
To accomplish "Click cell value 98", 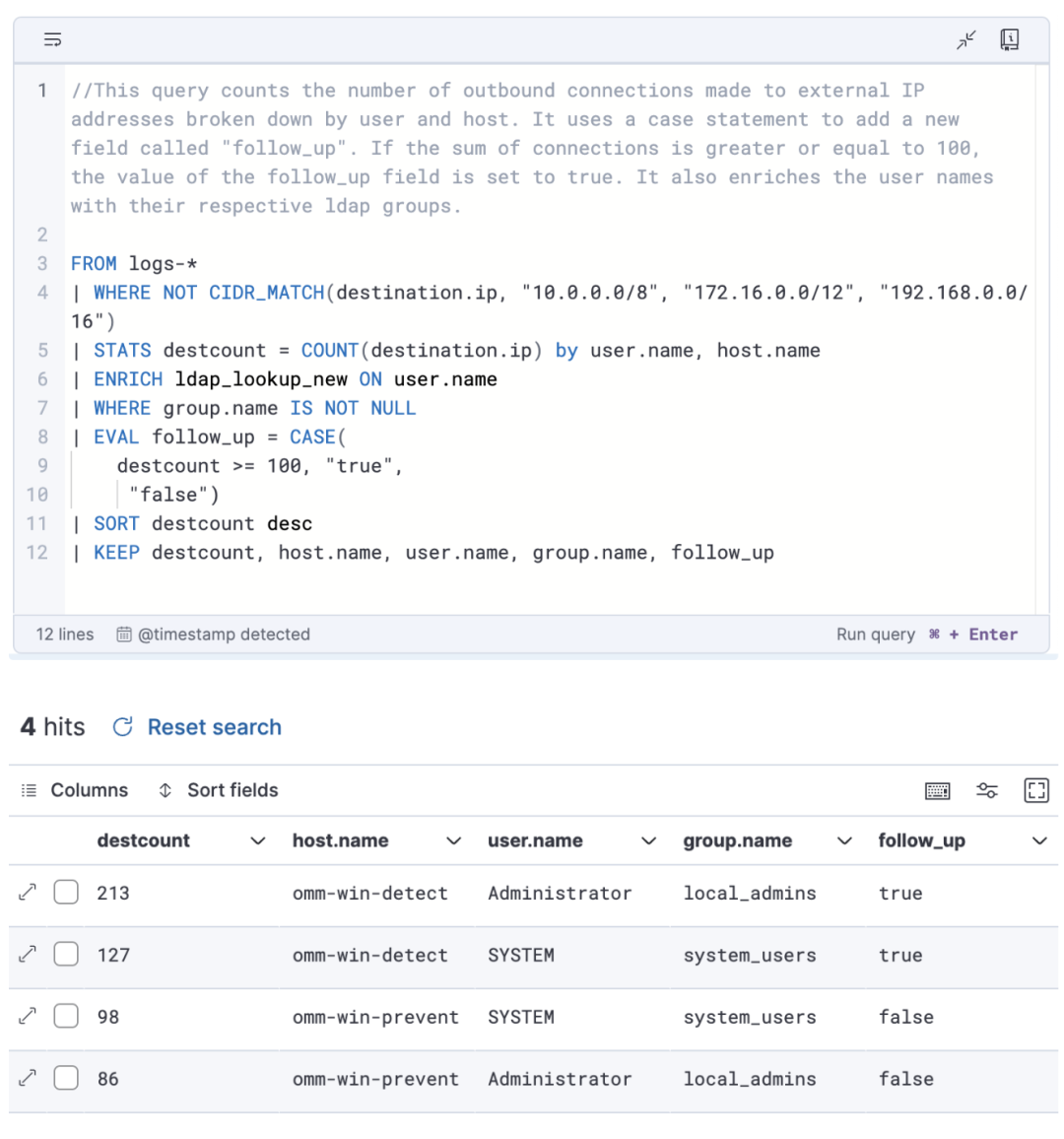I will pos(108,1017).
